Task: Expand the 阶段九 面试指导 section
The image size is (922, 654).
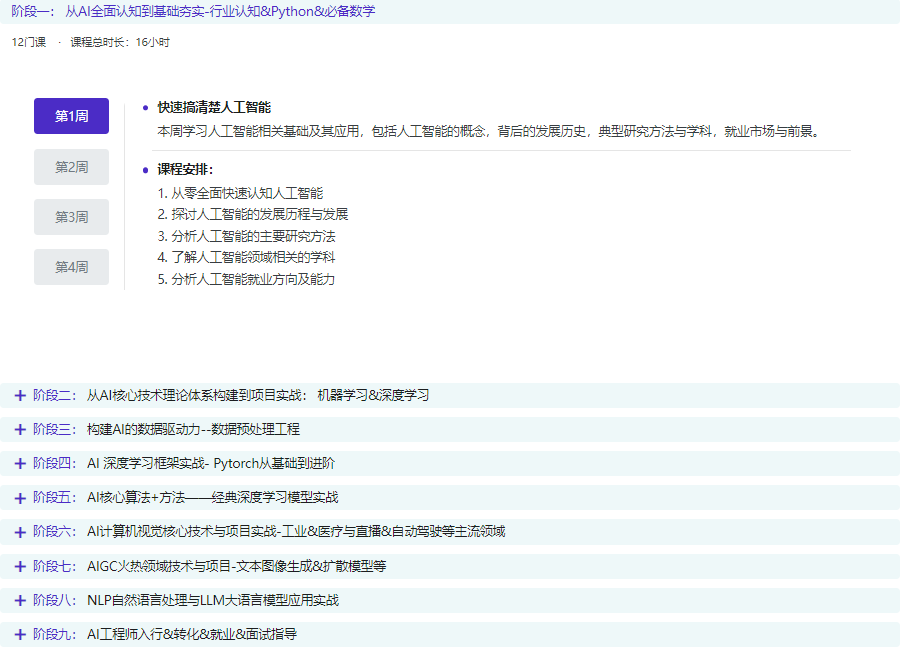Action: [20, 633]
